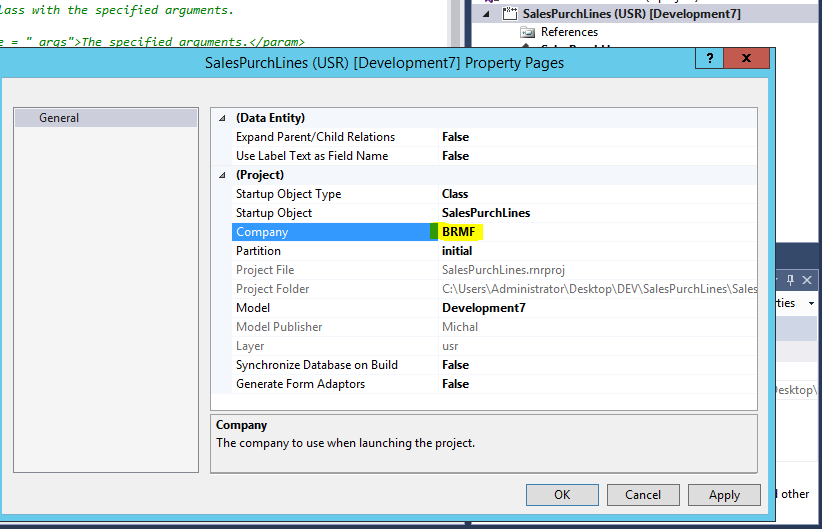This screenshot has width=822, height=529.
Task: Click the SalesPurchLines.rnrproj value
Action: coord(503,270)
